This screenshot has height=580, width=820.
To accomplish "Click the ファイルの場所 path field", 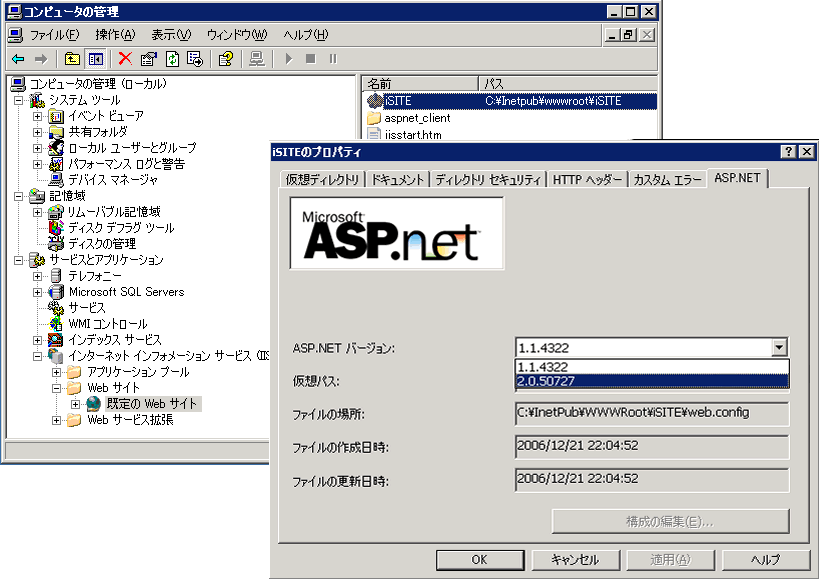I will click(x=652, y=414).
